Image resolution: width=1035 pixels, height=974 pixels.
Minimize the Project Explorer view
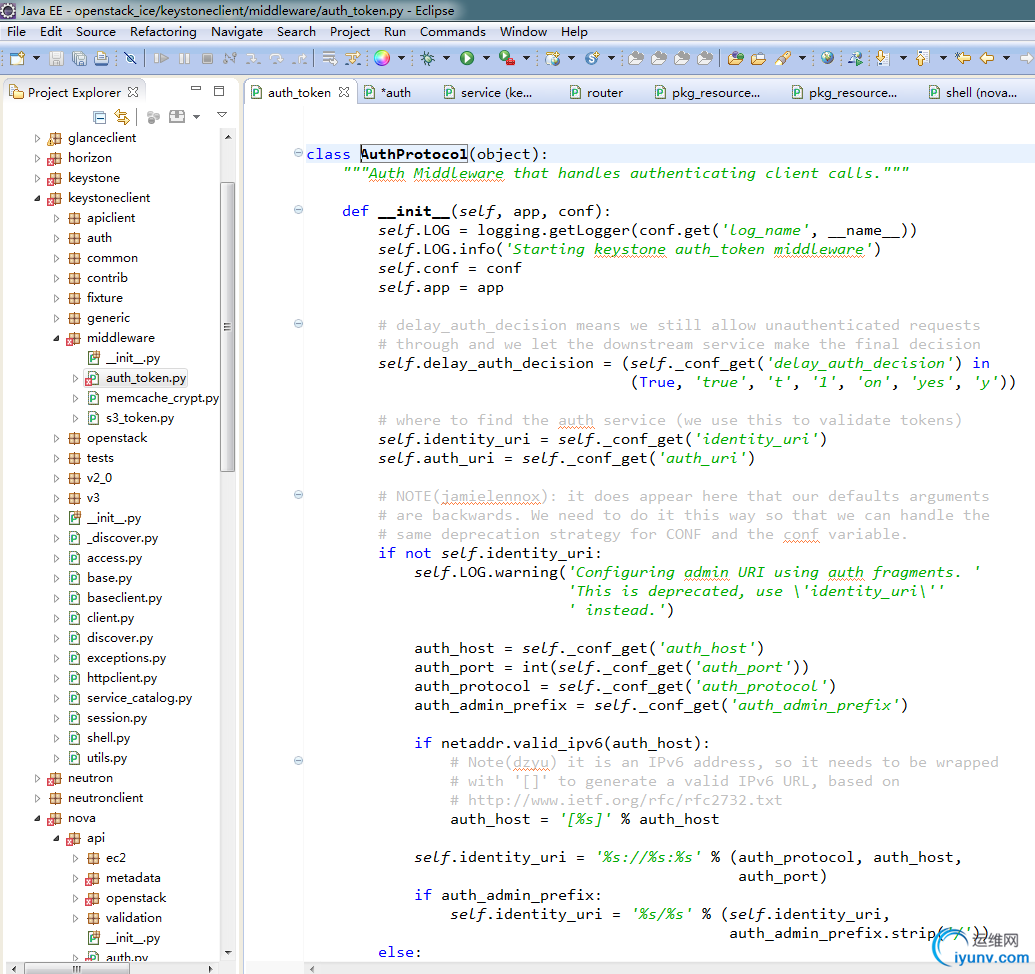pos(195,89)
